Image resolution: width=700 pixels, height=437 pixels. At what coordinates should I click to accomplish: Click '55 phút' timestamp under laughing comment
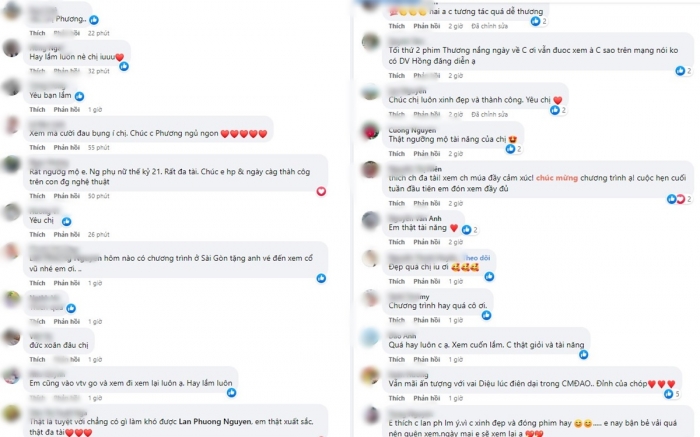tap(99, 147)
